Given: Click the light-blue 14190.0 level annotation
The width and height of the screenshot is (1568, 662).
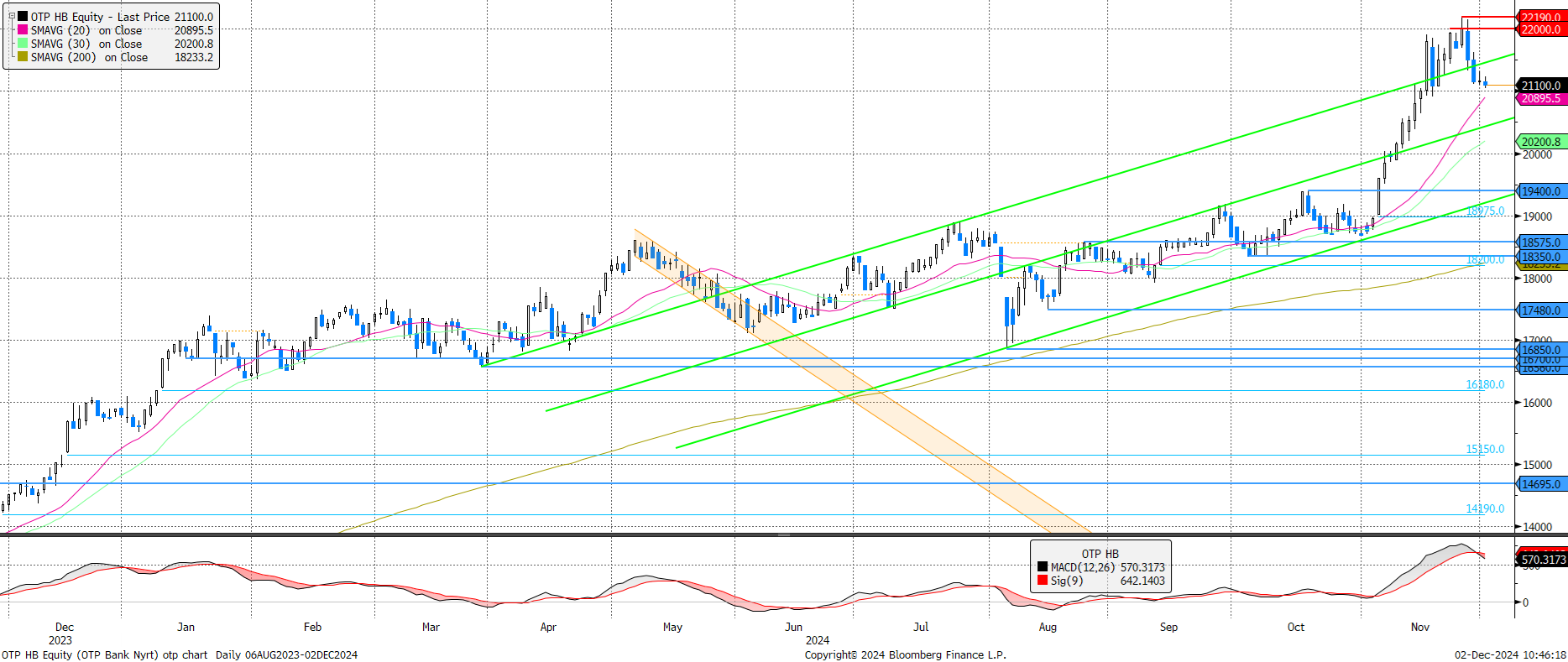Looking at the screenshot, I should coord(1485,508).
